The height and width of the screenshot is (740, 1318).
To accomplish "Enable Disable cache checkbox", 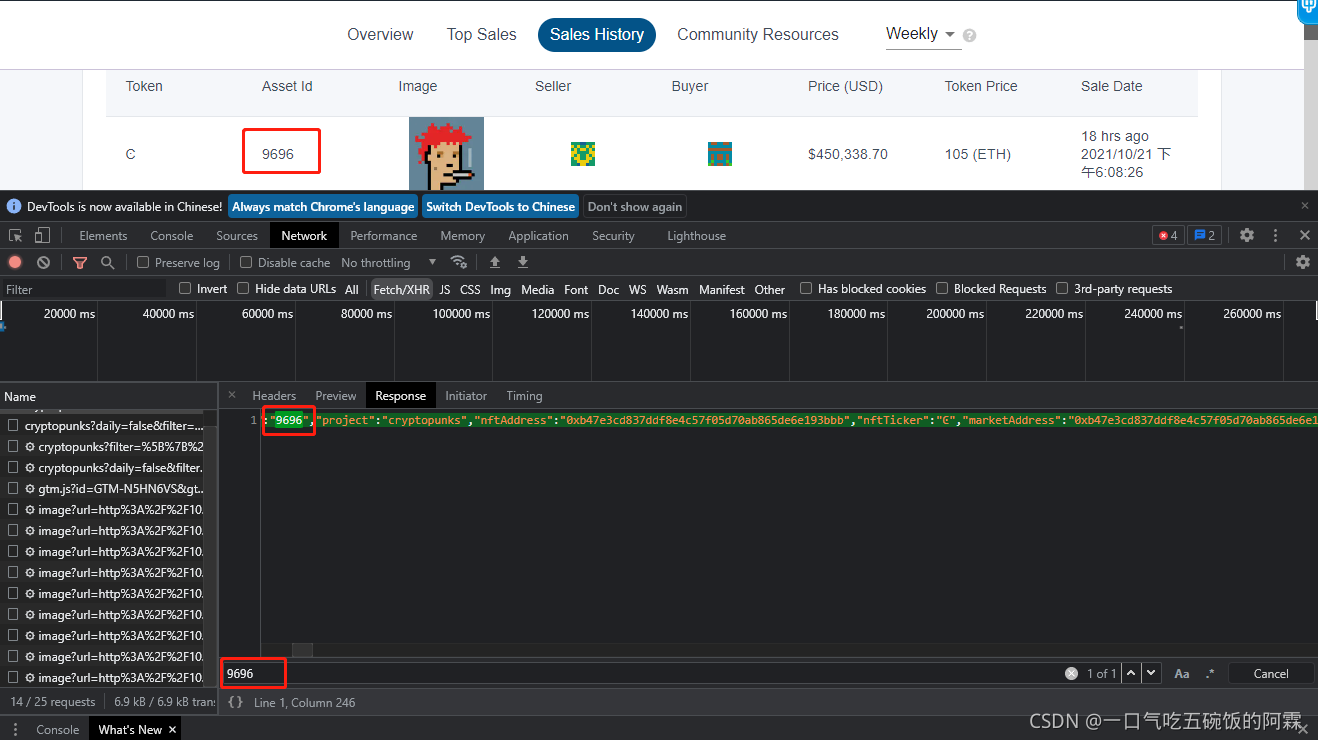I will tap(246, 262).
